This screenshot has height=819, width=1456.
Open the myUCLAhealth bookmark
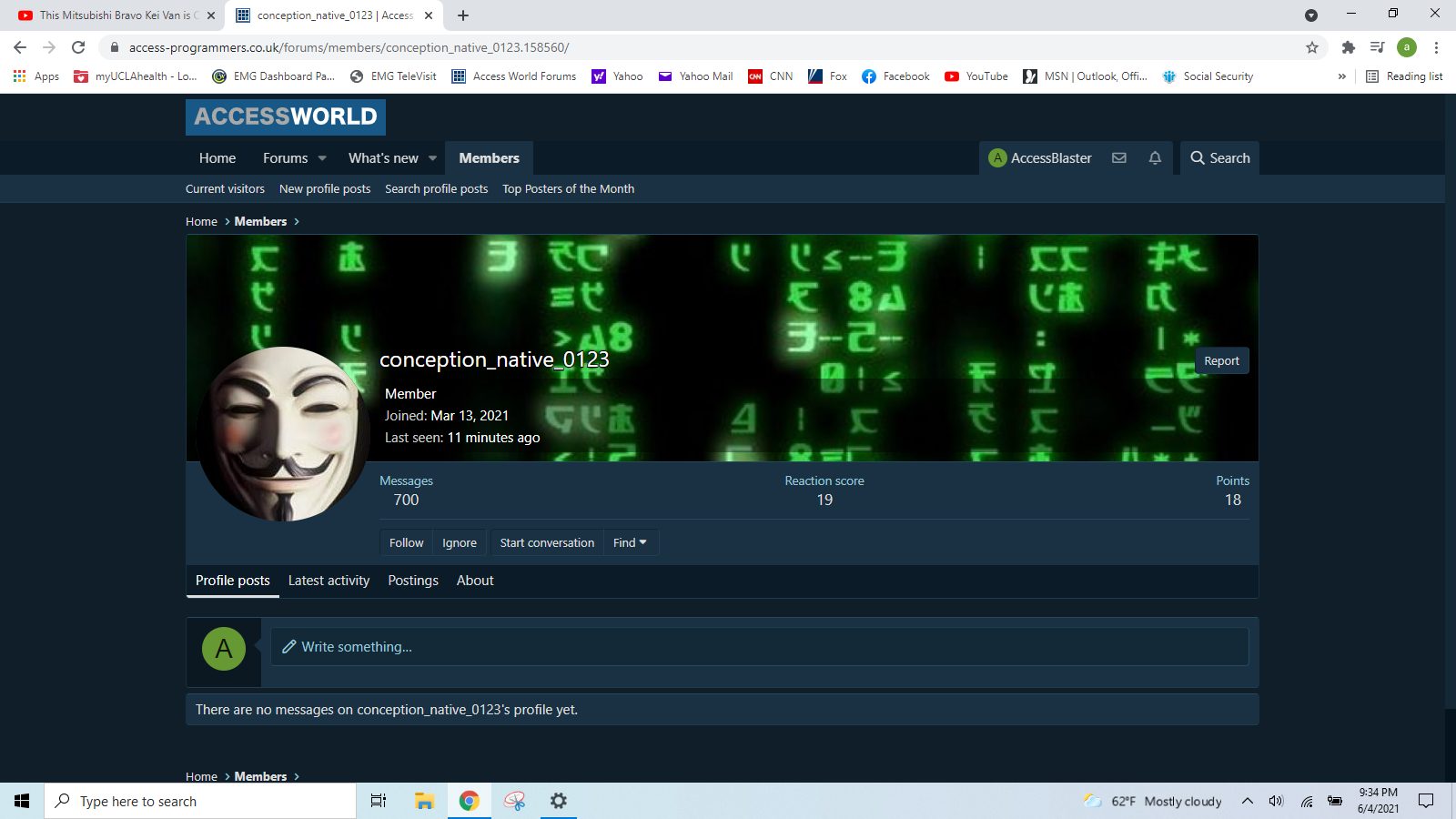click(136, 76)
